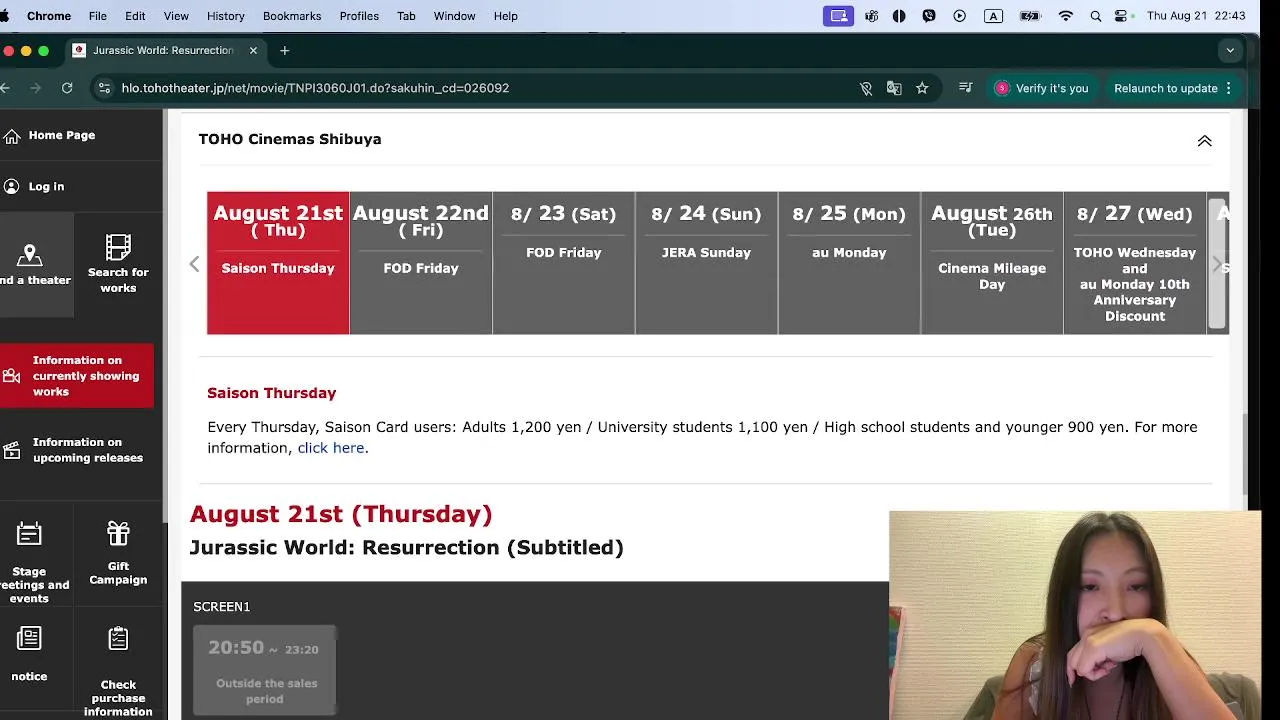Image resolution: width=1280 pixels, height=720 pixels.
Task: Select August 22nd (Fri) date tab
Action: pyautogui.click(x=421, y=263)
